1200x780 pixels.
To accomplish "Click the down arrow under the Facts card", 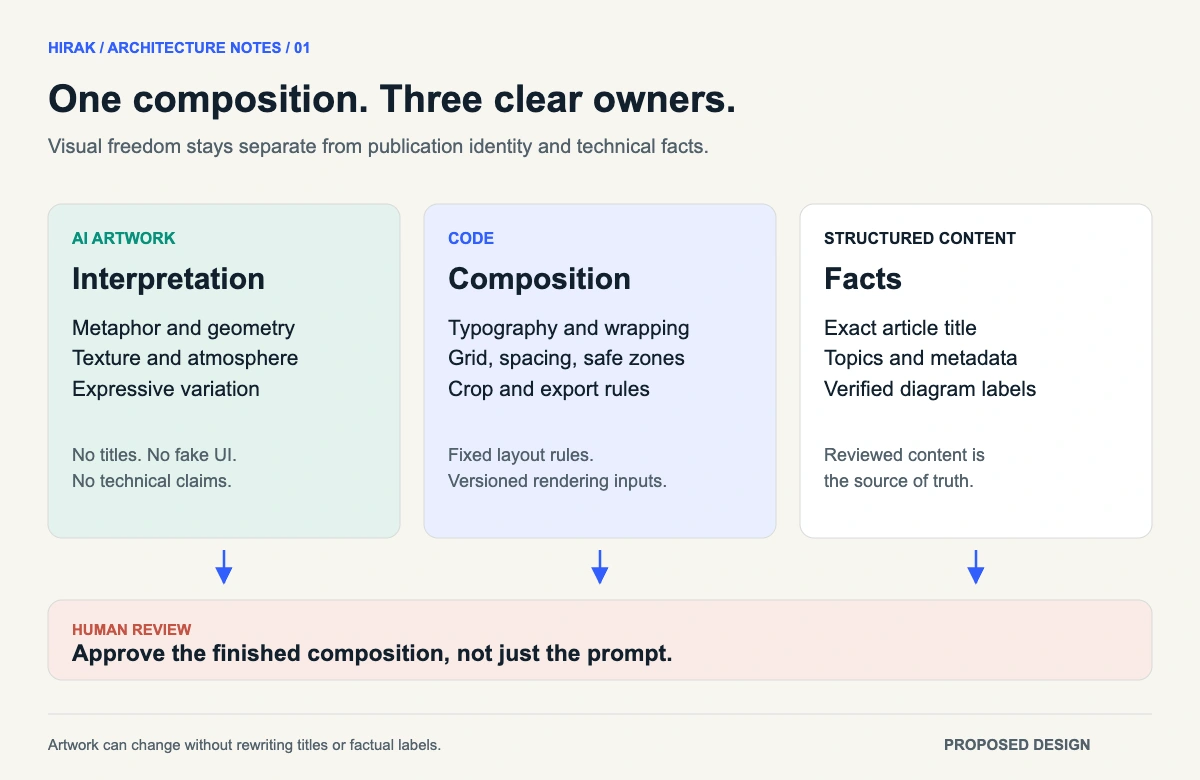I will pyautogui.click(x=976, y=567).
